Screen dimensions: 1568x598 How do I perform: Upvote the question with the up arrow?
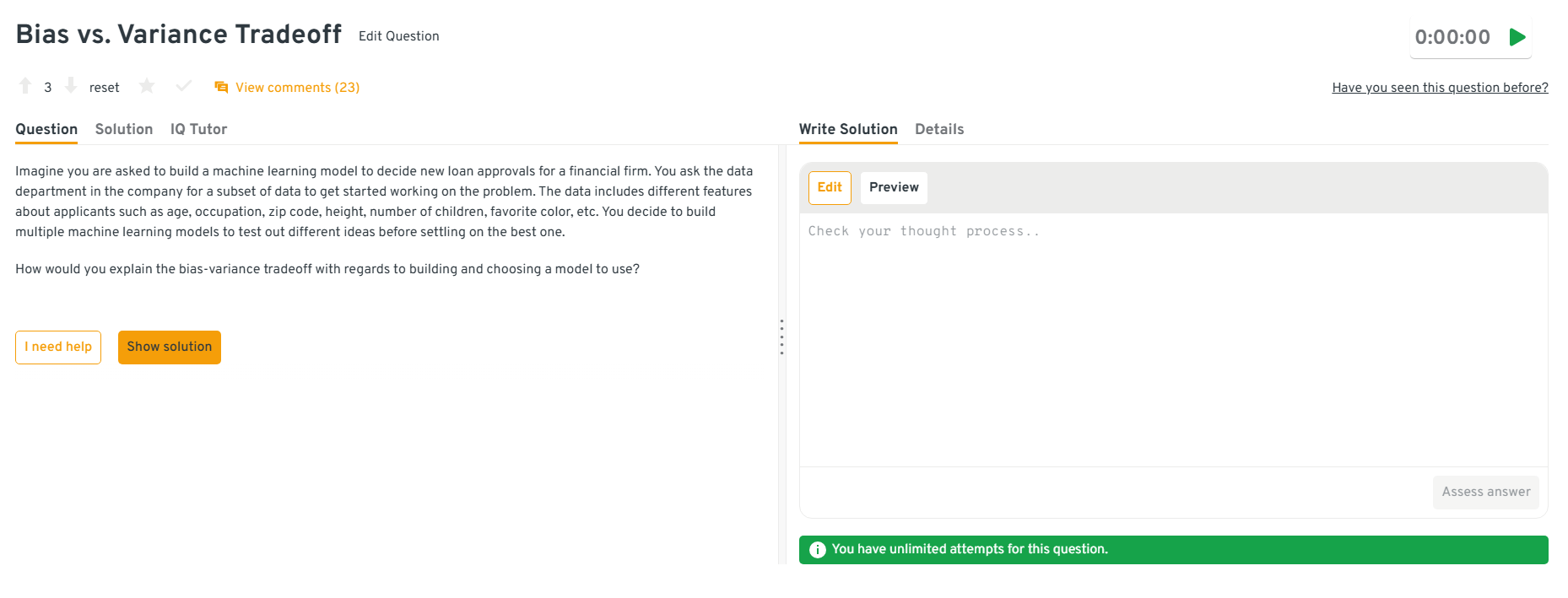[25, 86]
